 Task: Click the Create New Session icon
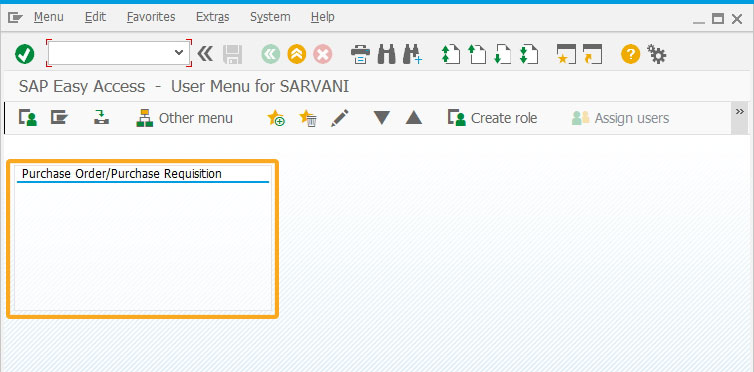[566, 54]
